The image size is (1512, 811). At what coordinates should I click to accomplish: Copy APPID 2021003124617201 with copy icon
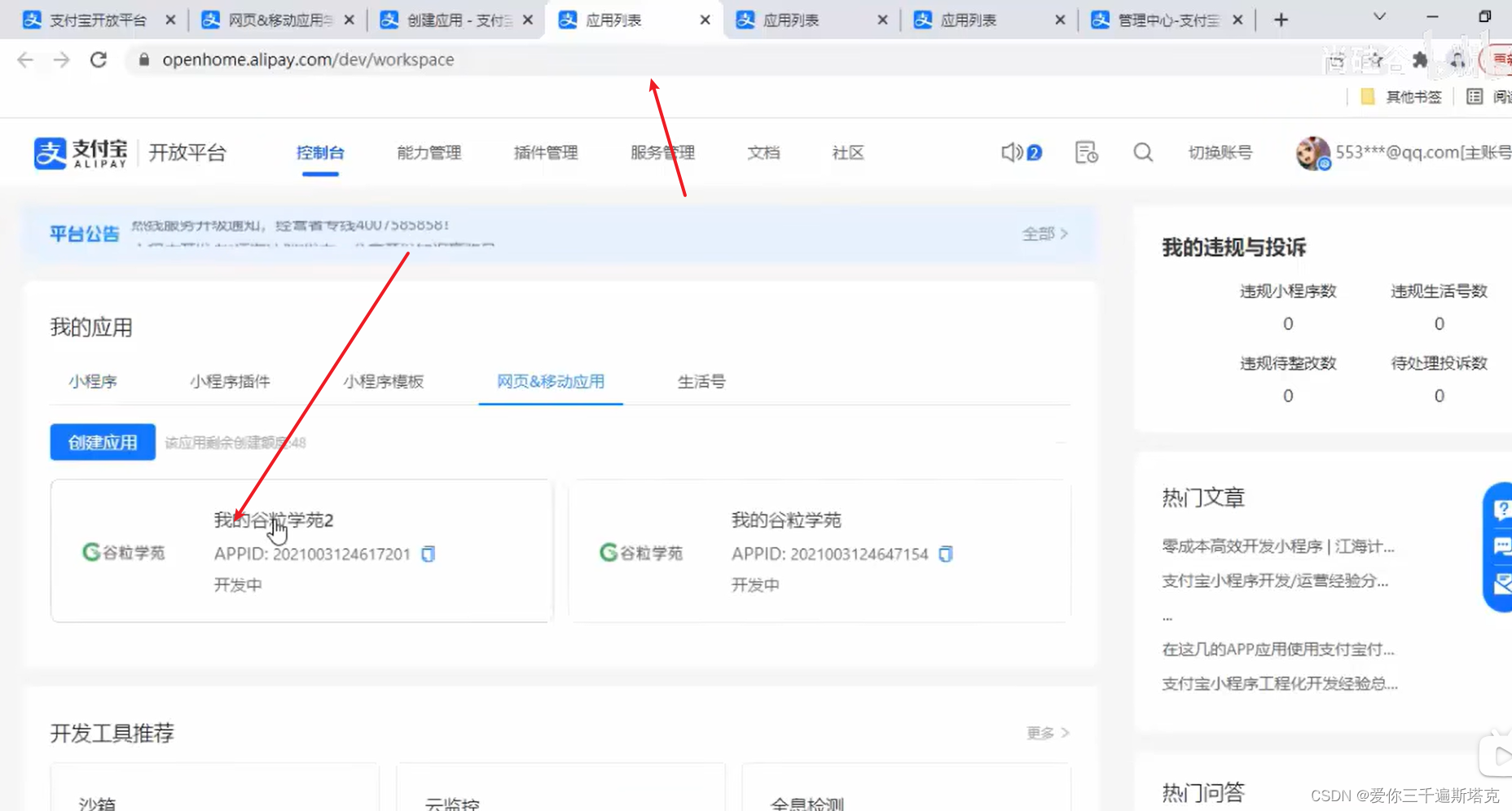point(429,554)
